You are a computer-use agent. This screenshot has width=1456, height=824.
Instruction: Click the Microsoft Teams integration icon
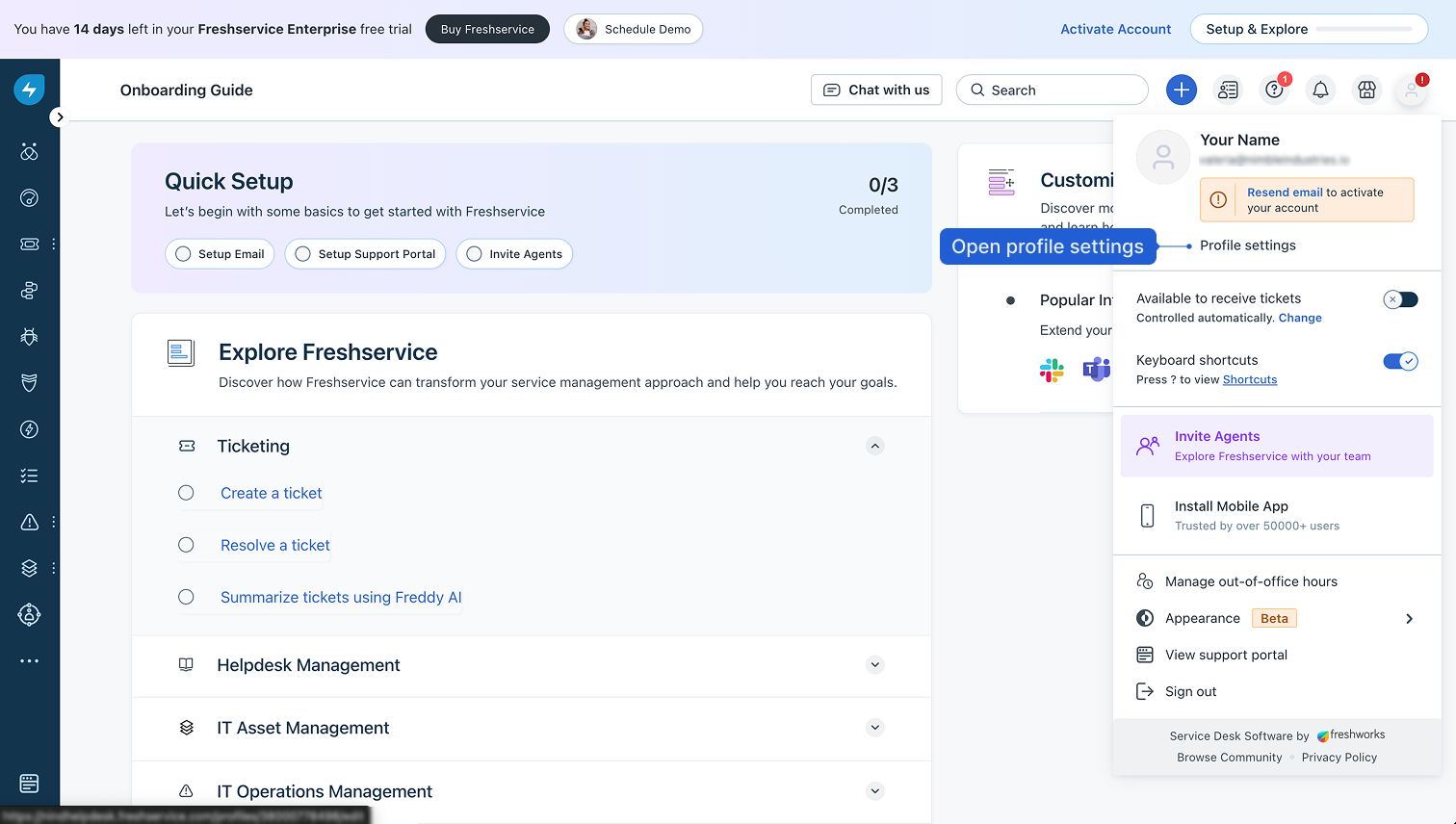point(1096,370)
